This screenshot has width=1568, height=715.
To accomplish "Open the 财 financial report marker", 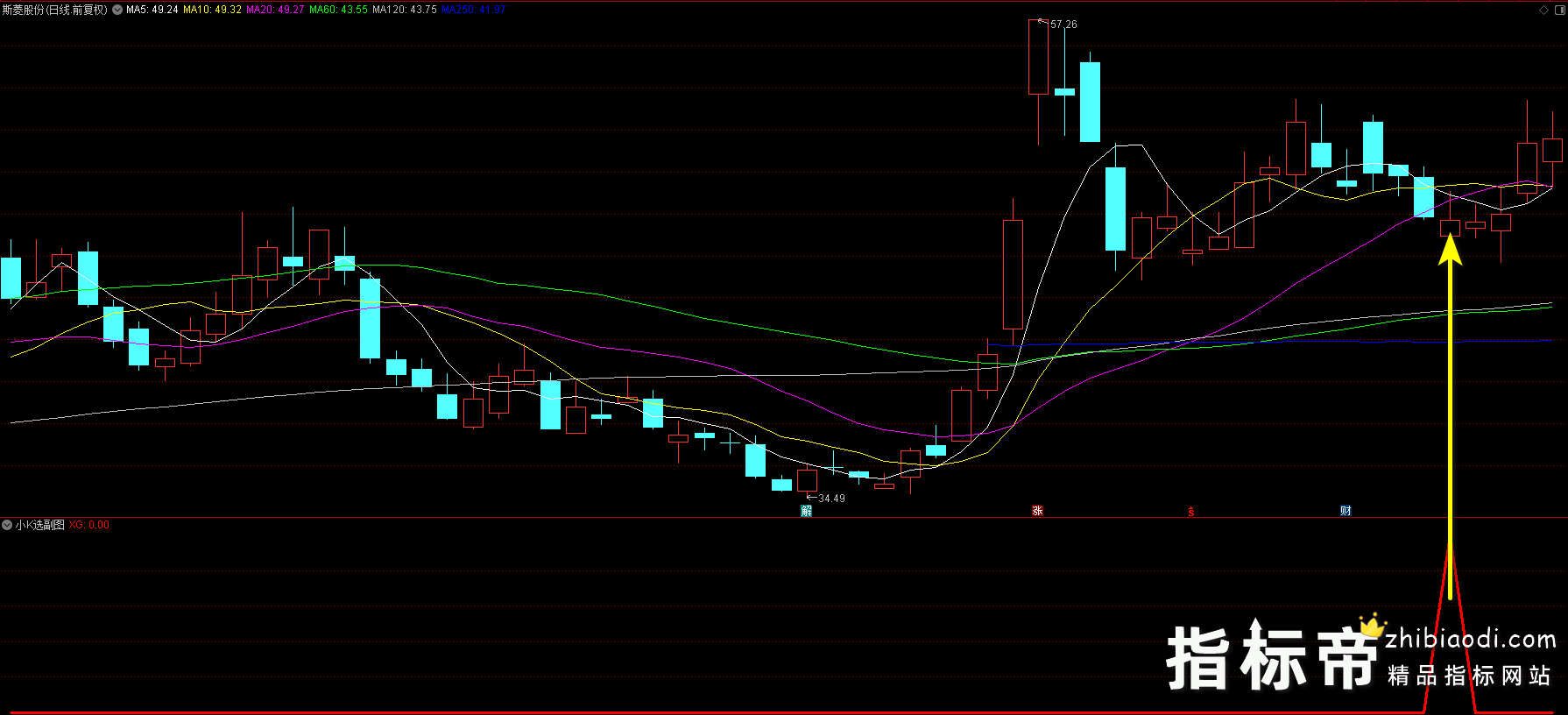I will coord(1346,511).
